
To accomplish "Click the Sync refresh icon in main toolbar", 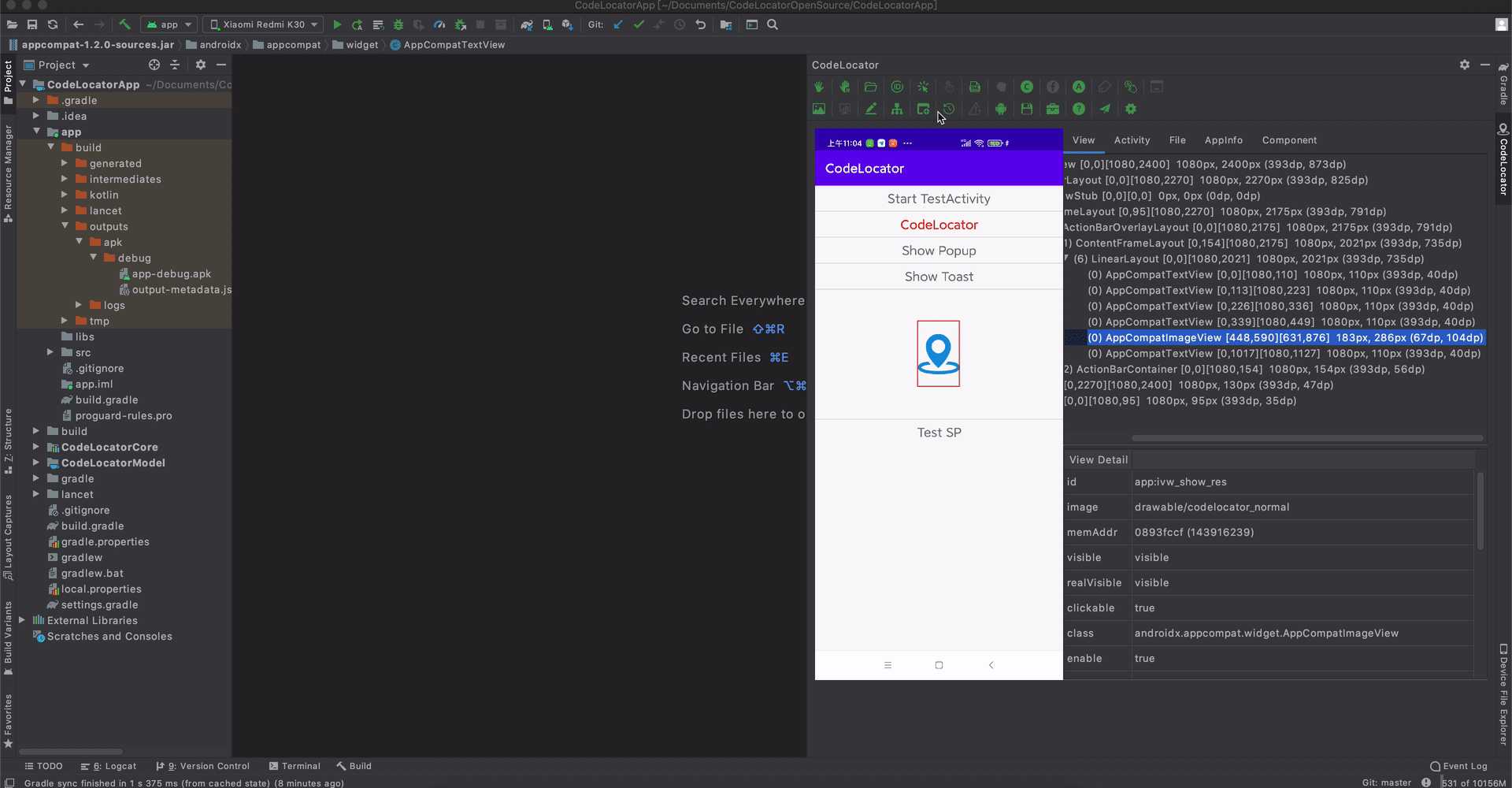I will pyautogui.click(x=53, y=25).
